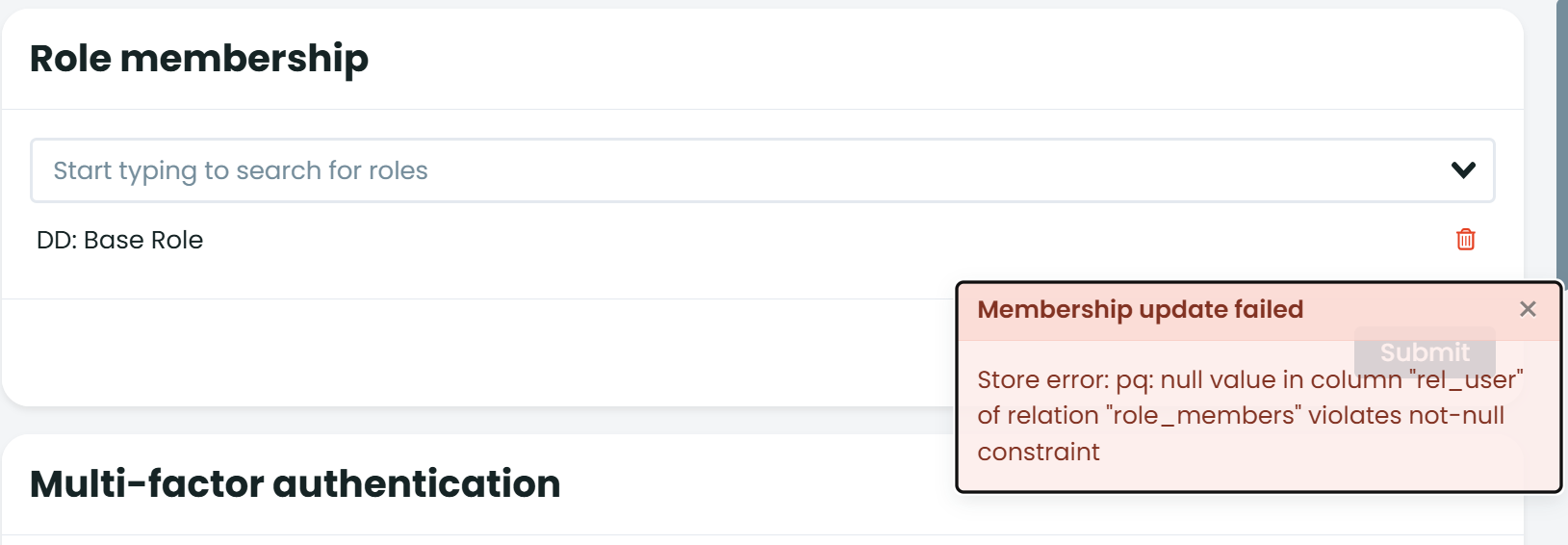The height and width of the screenshot is (545, 1568).
Task: Delete the DD: Base Role membership
Action: (1465, 240)
